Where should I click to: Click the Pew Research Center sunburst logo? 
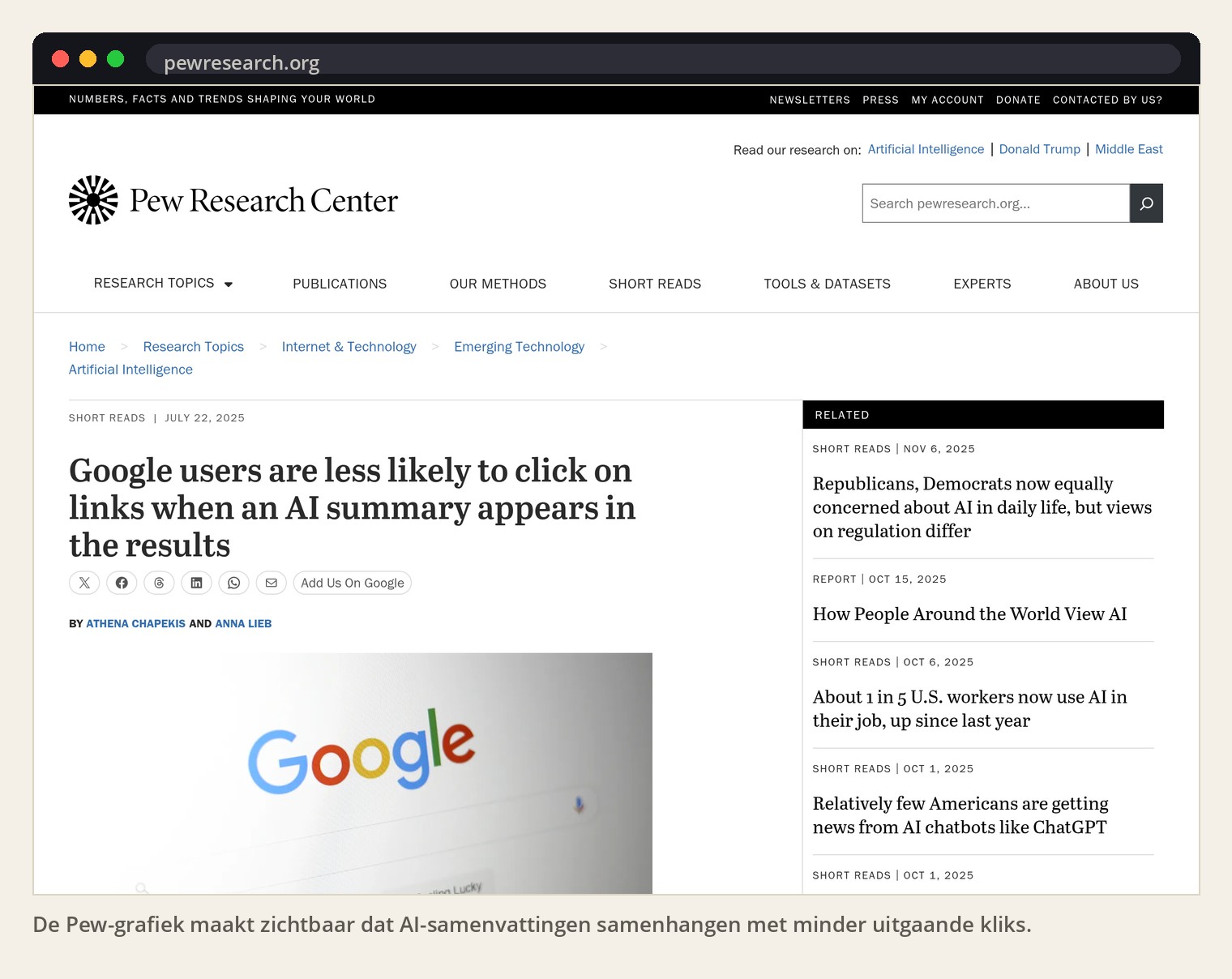(93, 200)
